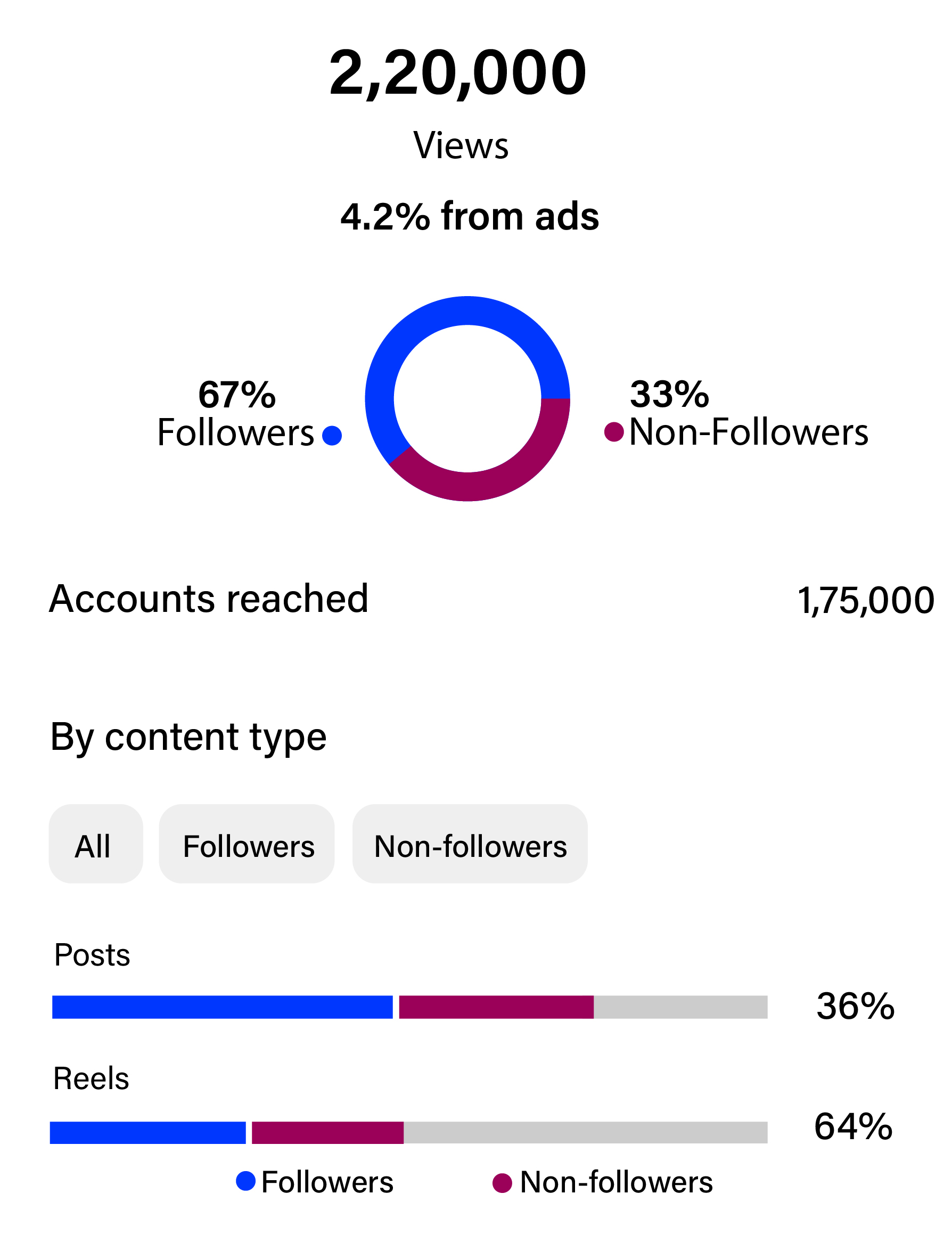Click the blue portion of the Posts bar
The image size is (952, 1243).
pyautogui.click(x=222, y=1007)
